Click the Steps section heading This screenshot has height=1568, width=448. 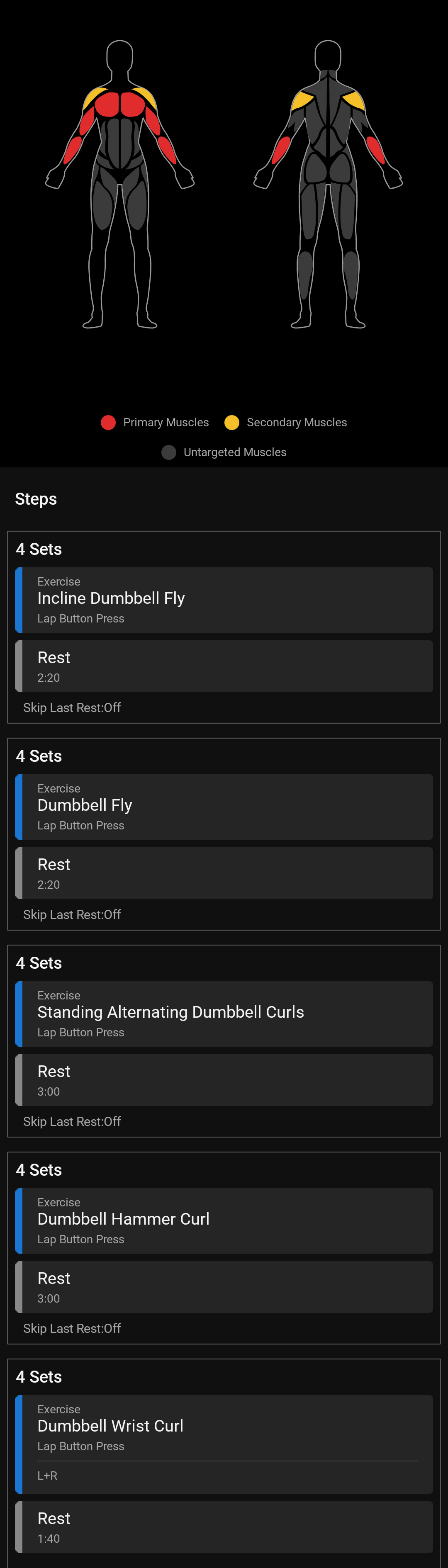pos(36,499)
